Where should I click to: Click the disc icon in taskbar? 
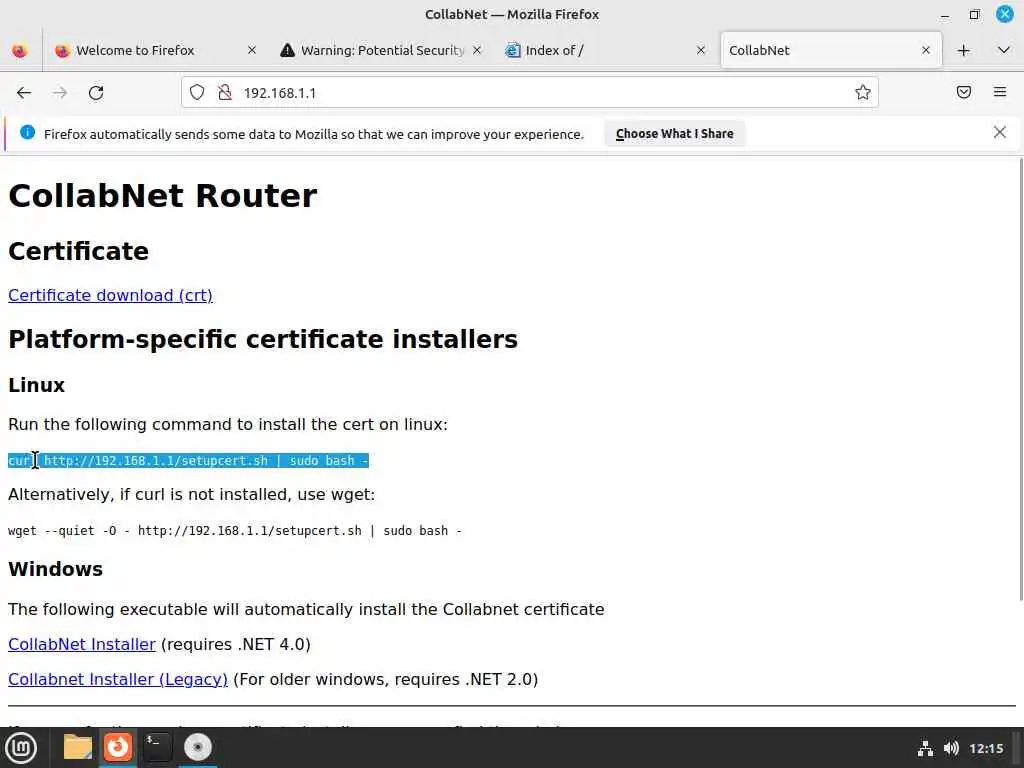coord(197,748)
